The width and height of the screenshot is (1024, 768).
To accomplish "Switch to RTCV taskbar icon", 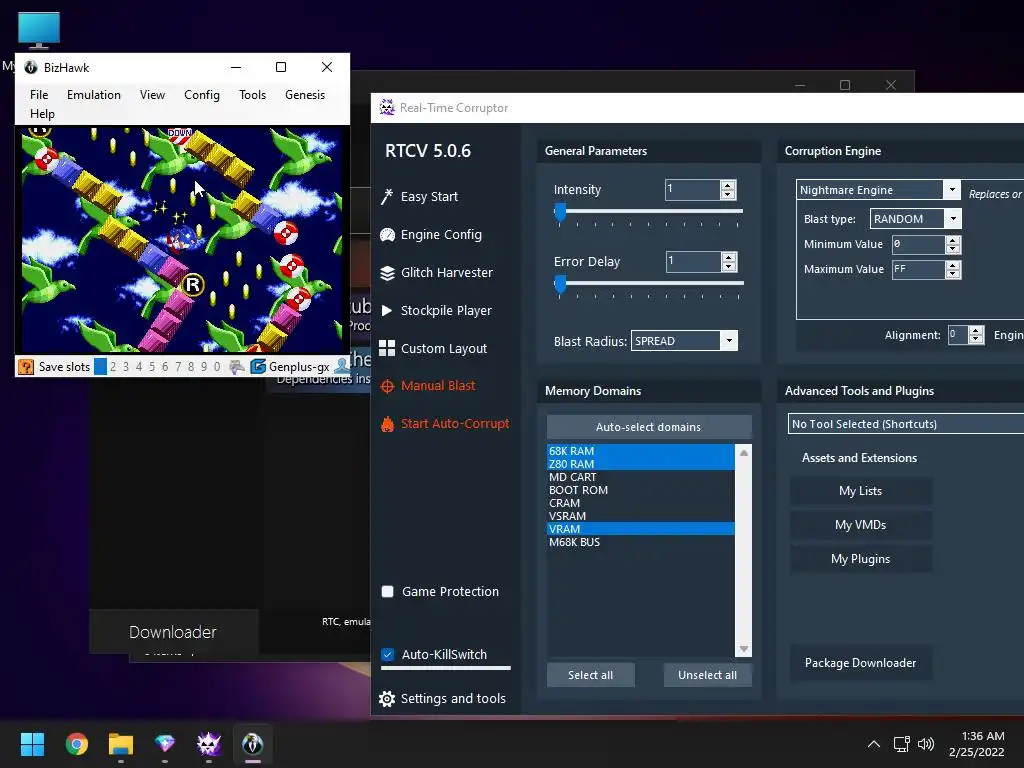I will coord(209,744).
